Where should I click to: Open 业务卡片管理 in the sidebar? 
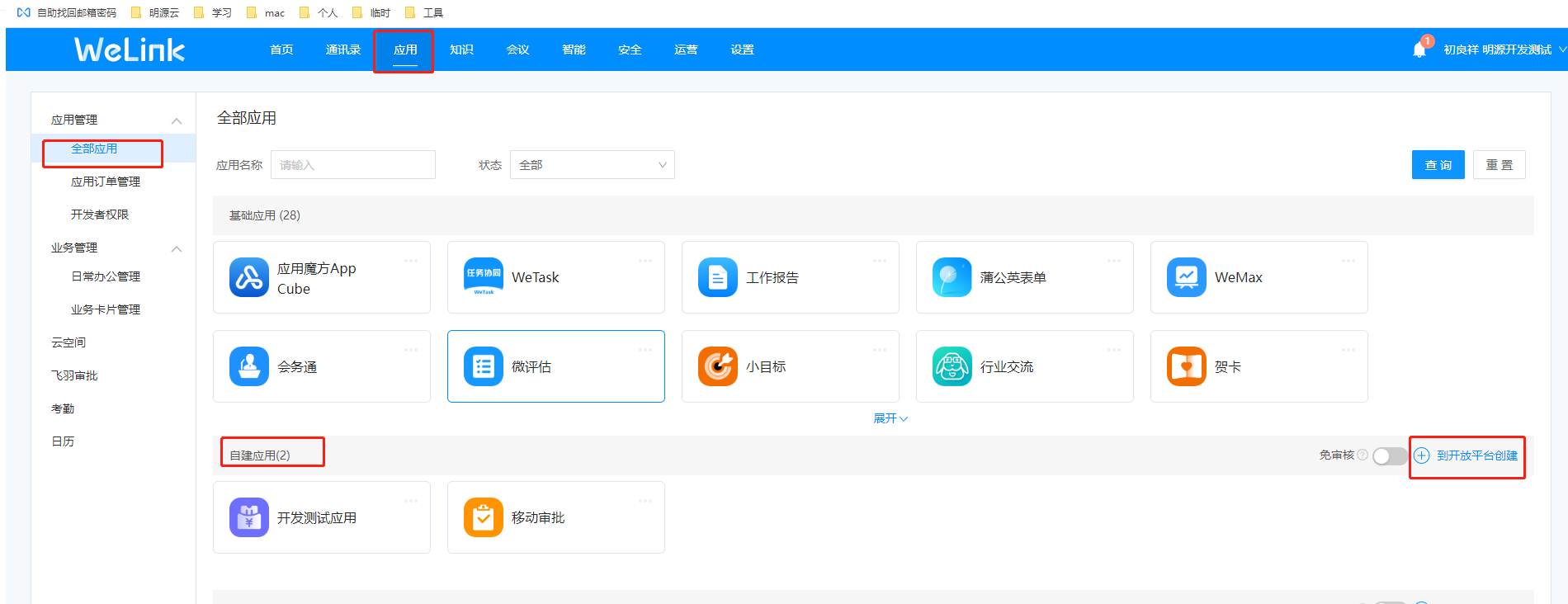(x=106, y=309)
